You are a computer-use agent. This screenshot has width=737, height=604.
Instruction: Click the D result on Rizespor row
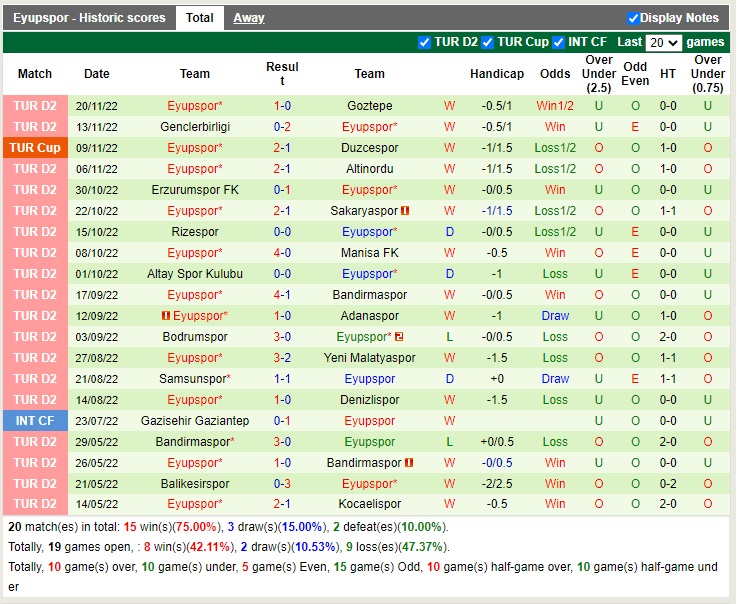point(449,232)
